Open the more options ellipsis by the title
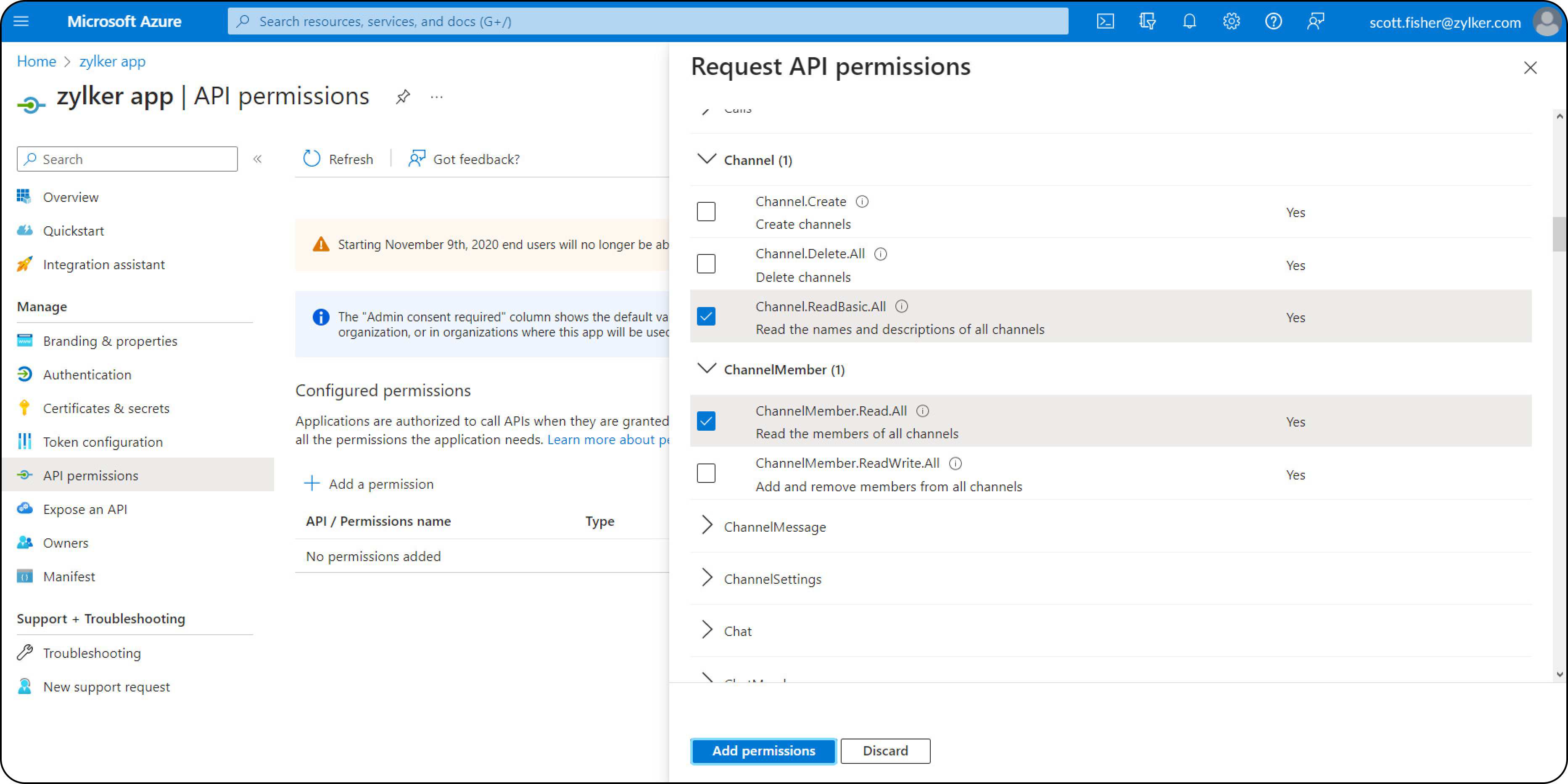This screenshot has width=1568, height=784. click(x=436, y=97)
